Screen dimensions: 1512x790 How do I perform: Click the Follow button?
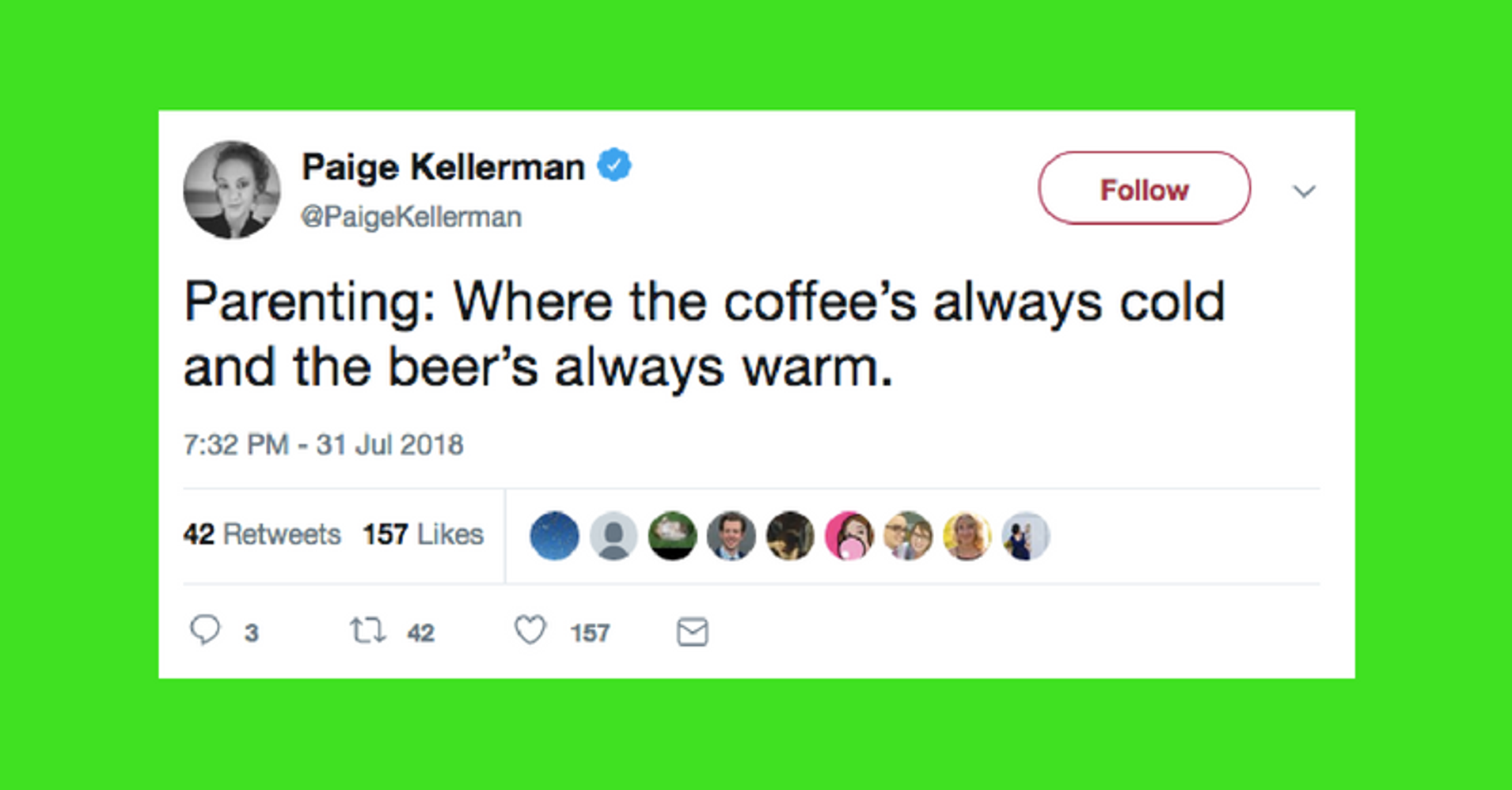1145,188
